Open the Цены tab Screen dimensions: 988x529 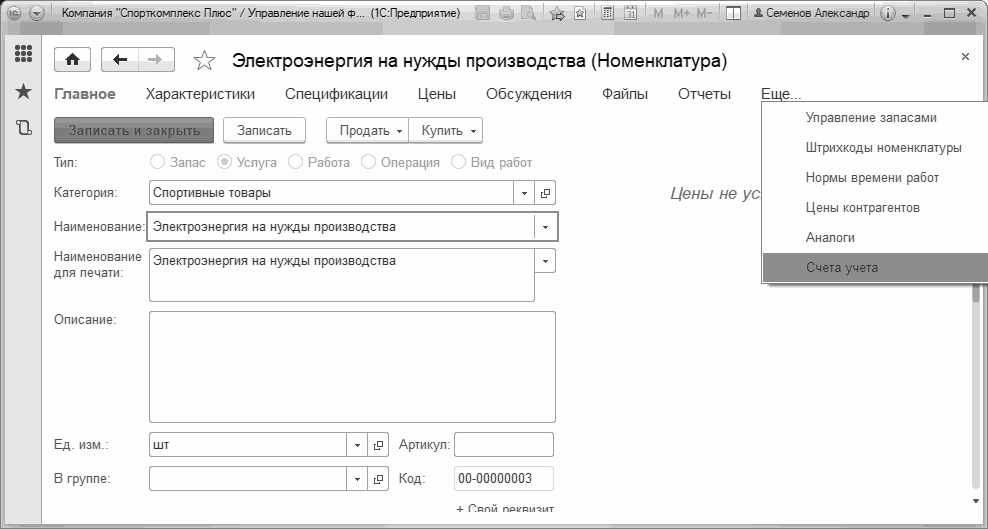point(437,94)
